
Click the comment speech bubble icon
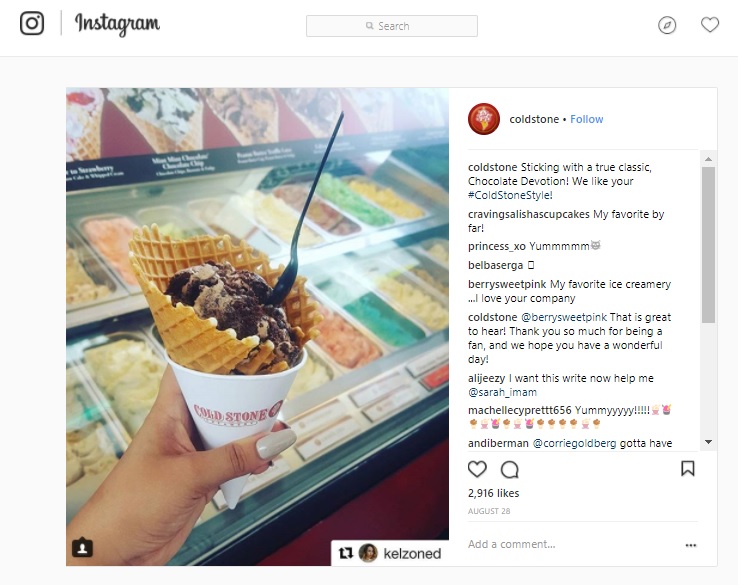(x=510, y=469)
